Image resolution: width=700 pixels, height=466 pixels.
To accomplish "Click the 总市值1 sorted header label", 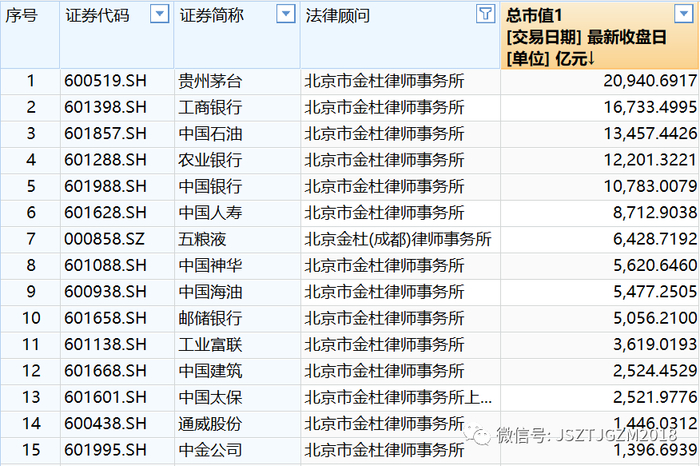I will (x=534, y=16).
